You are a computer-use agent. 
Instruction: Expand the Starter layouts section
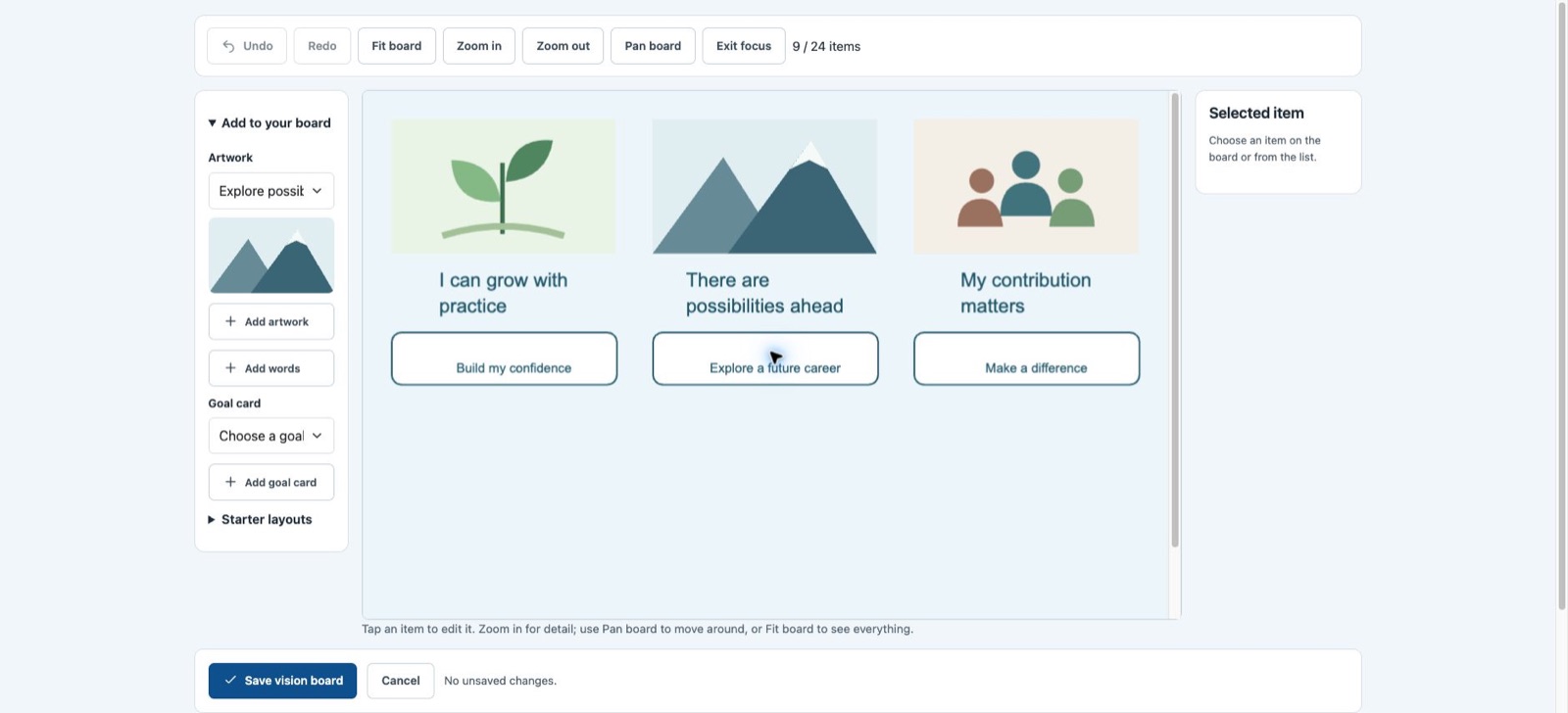260,520
